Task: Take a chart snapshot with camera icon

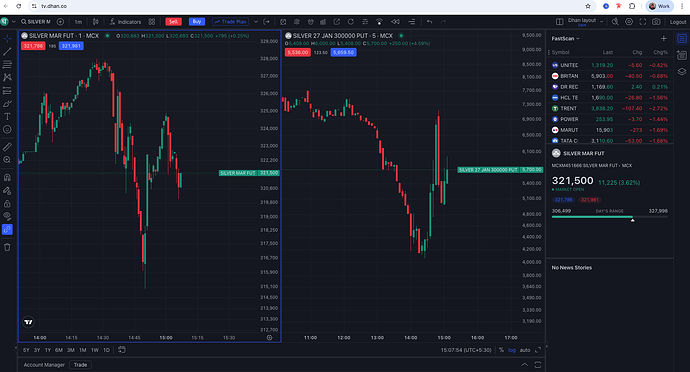Action: click(656, 22)
